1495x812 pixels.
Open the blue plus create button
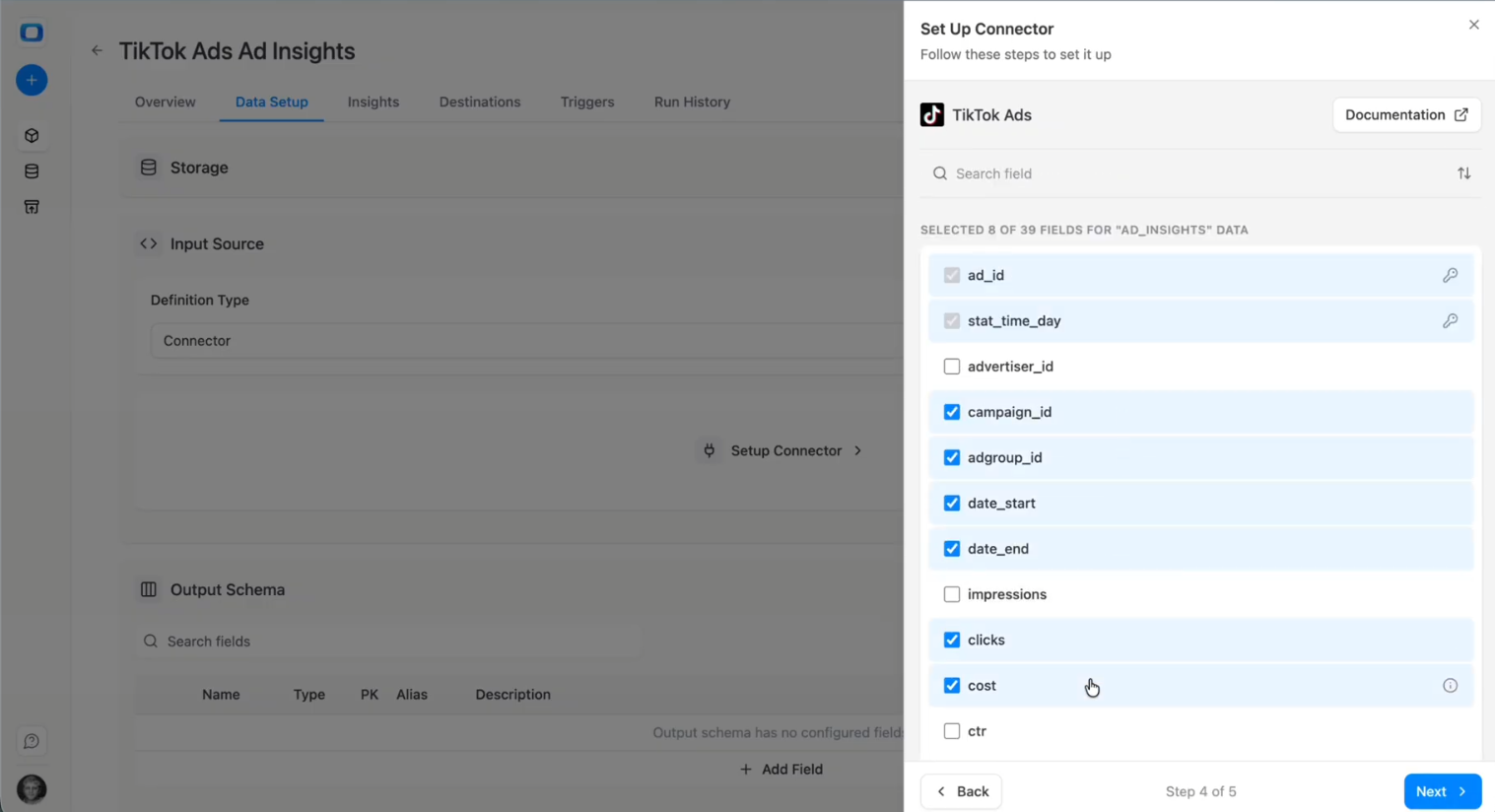coord(31,80)
